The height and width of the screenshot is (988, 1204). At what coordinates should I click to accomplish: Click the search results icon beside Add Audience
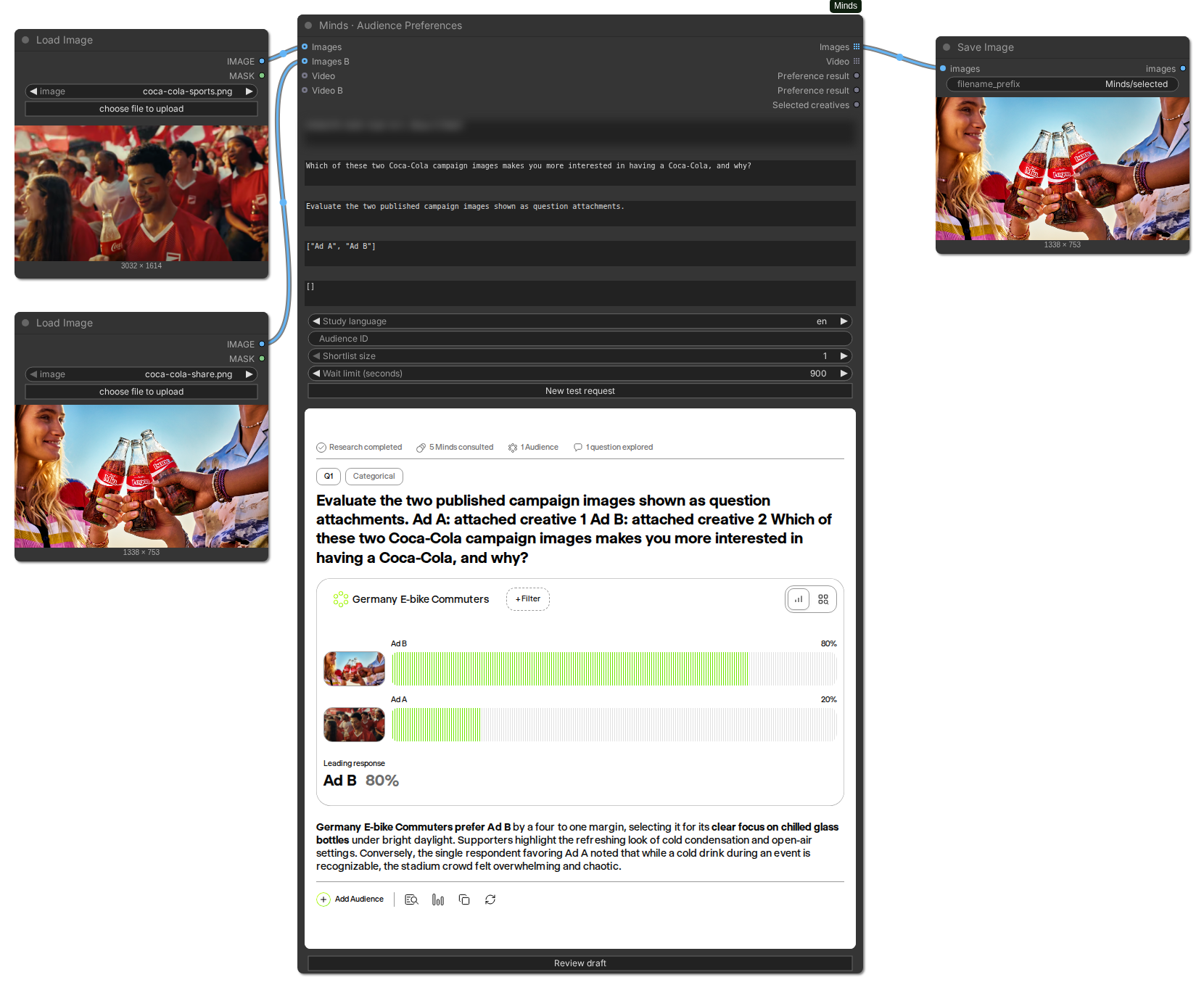(411, 900)
